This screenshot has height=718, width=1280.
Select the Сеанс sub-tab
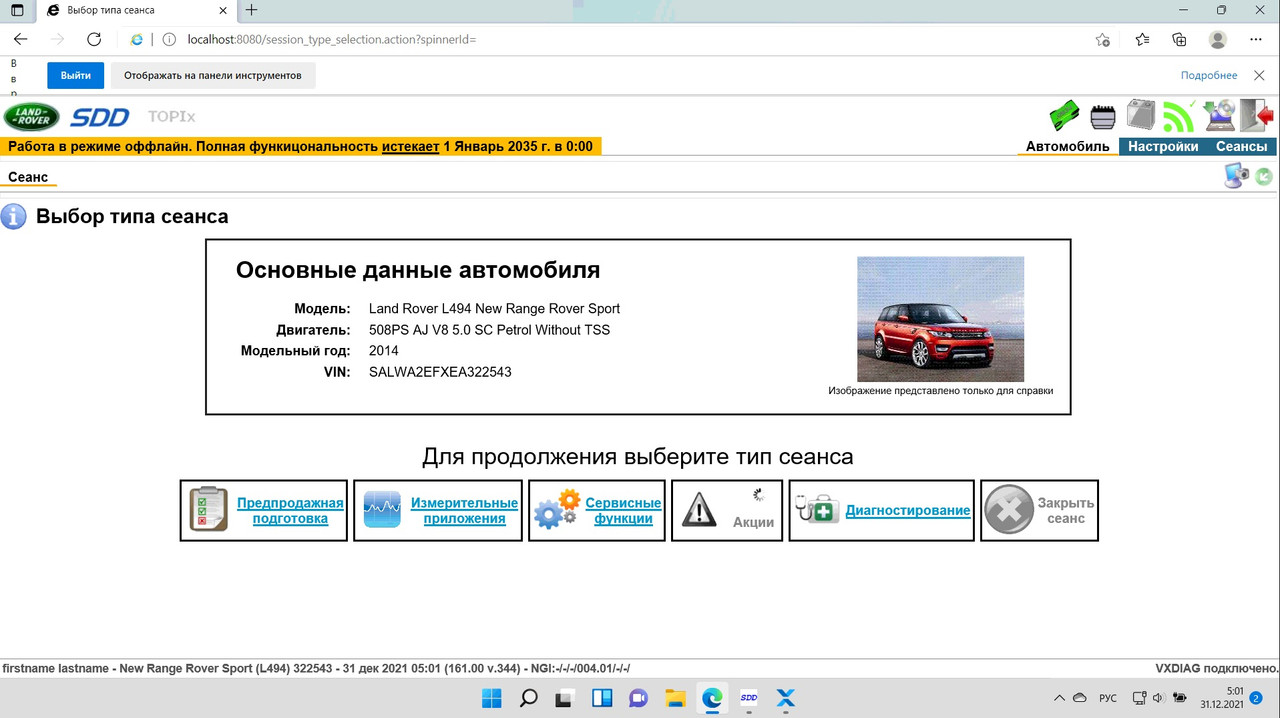coord(28,177)
